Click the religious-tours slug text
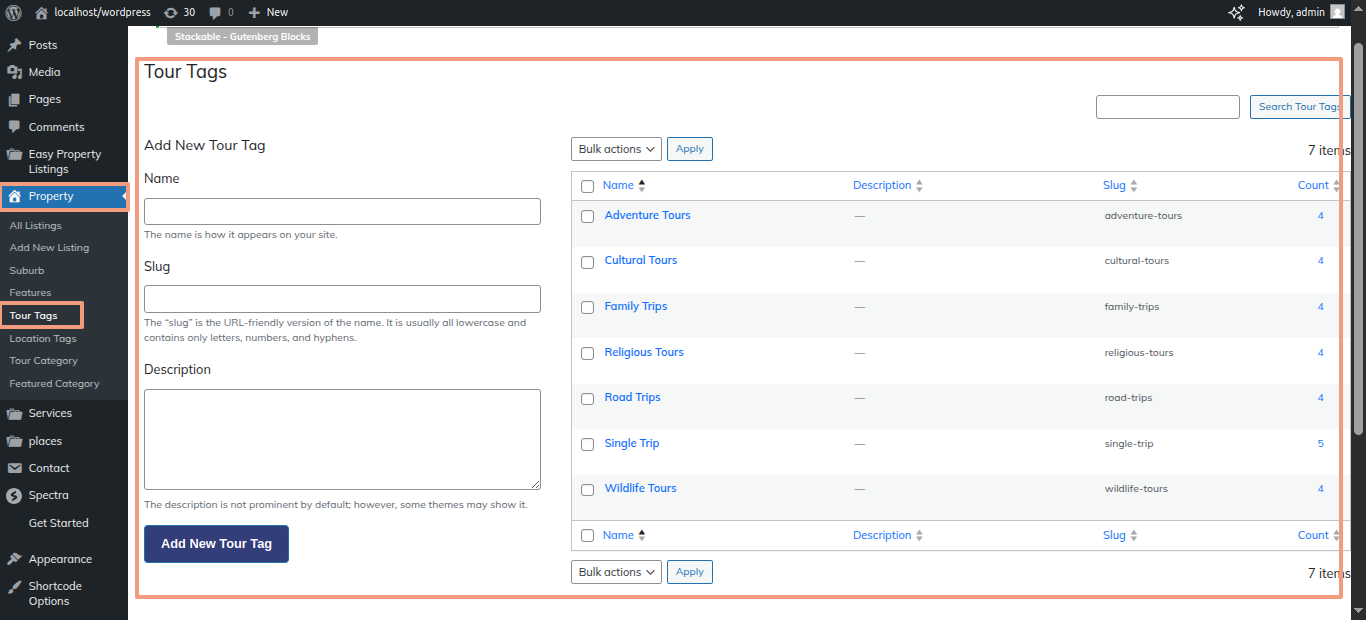Screen dimensions: 1366x620 coord(1139,353)
